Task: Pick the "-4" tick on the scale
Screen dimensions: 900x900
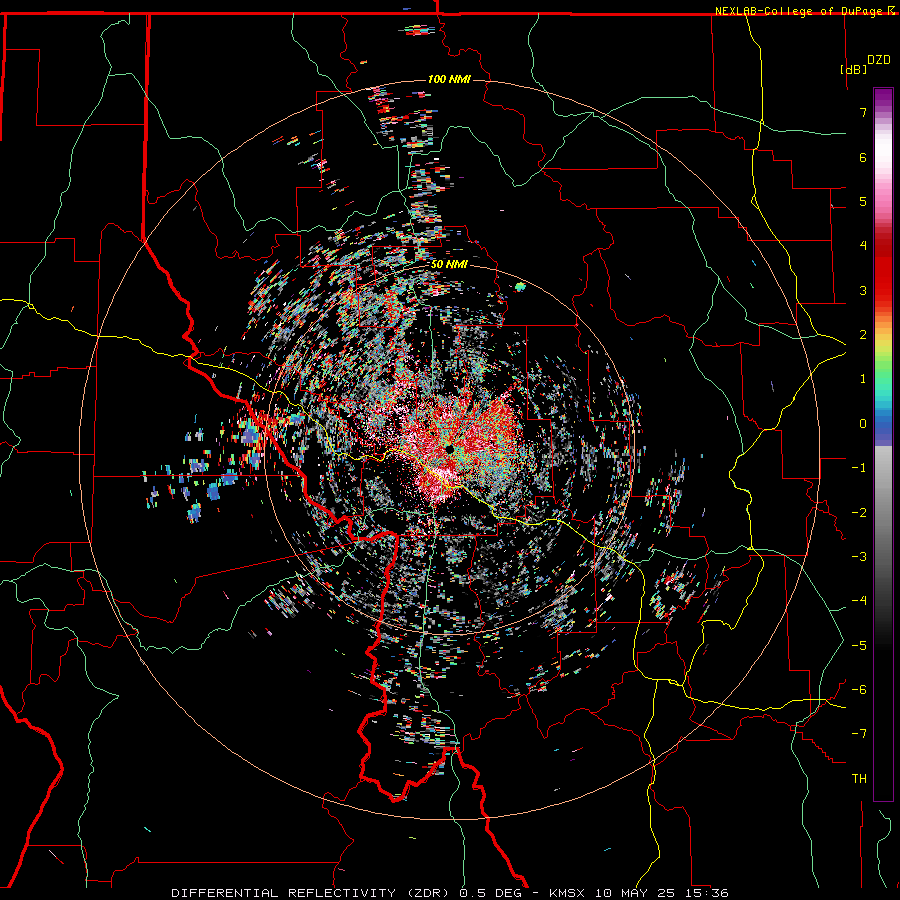Action: point(859,601)
